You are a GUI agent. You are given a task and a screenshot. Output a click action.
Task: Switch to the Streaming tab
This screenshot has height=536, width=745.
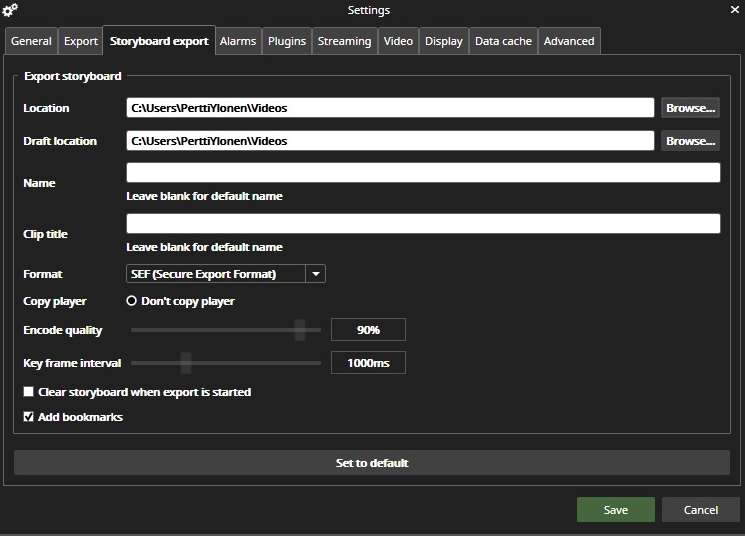click(344, 41)
